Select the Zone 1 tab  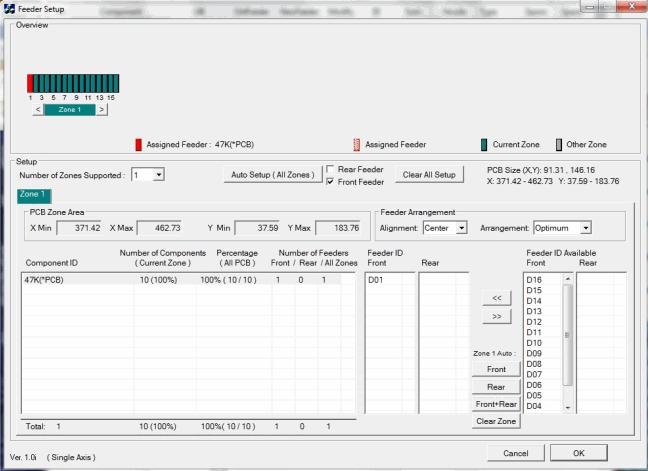pos(33,197)
